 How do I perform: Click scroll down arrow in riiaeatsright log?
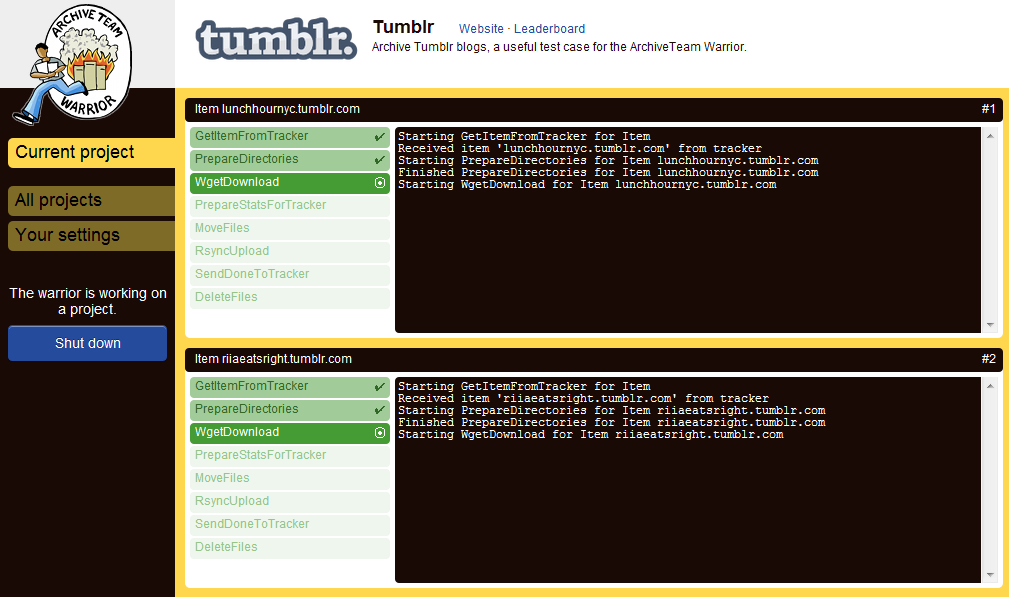990,575
